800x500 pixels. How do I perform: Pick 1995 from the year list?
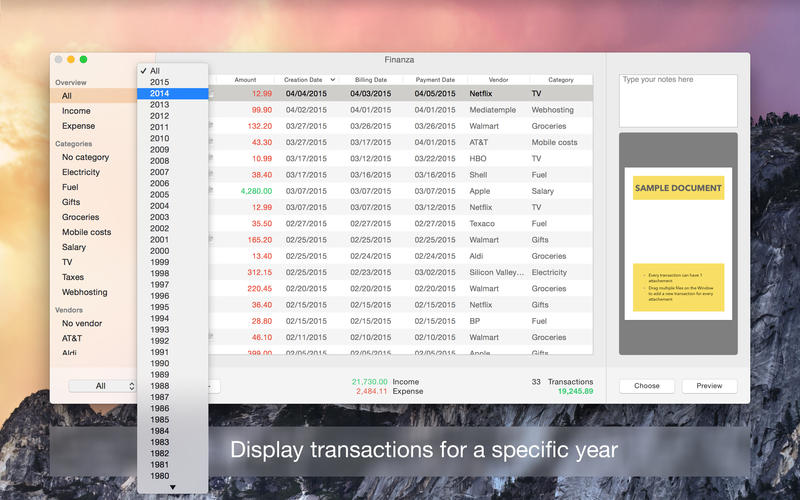[x=172, y=307]
